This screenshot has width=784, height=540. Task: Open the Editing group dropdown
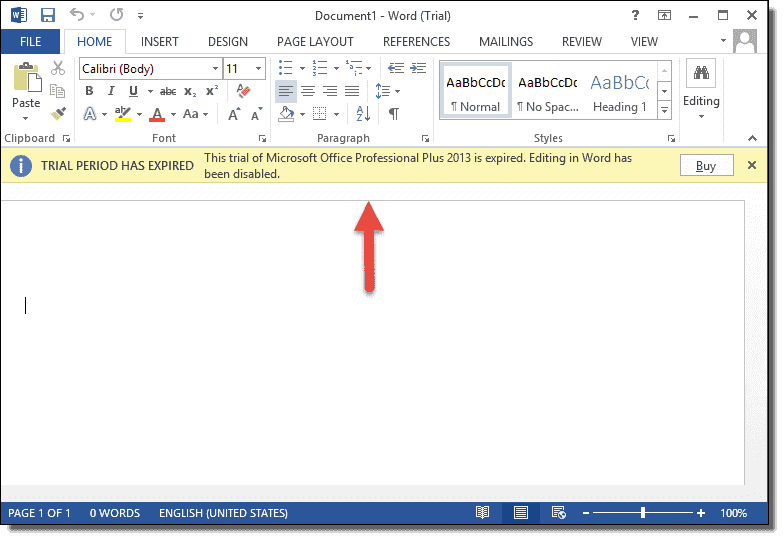[701, 89]
